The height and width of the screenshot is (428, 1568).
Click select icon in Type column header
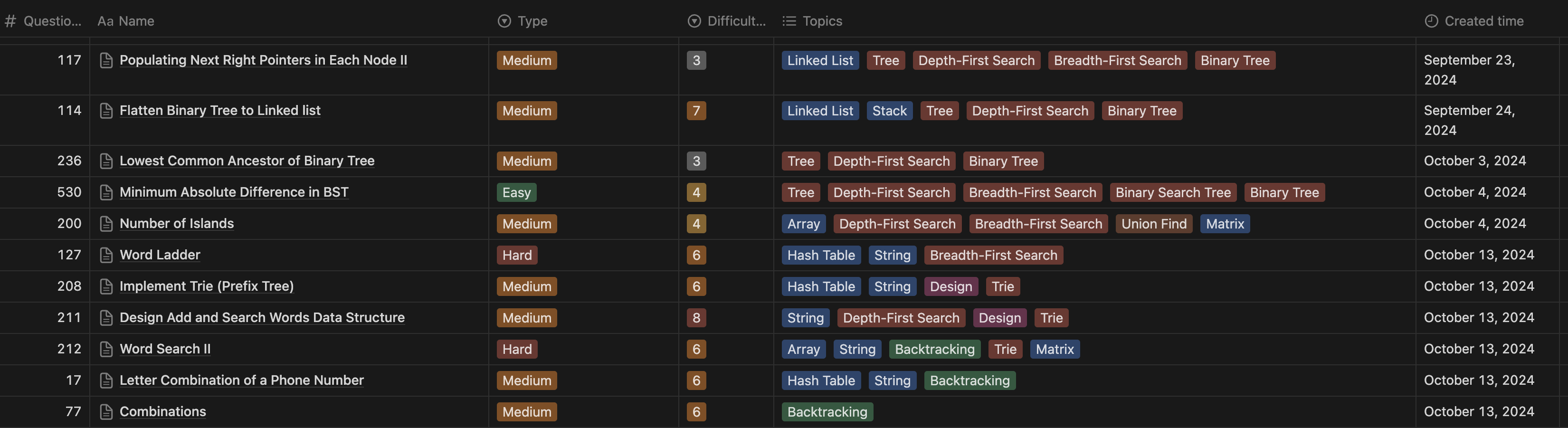(x=504, y=21)
